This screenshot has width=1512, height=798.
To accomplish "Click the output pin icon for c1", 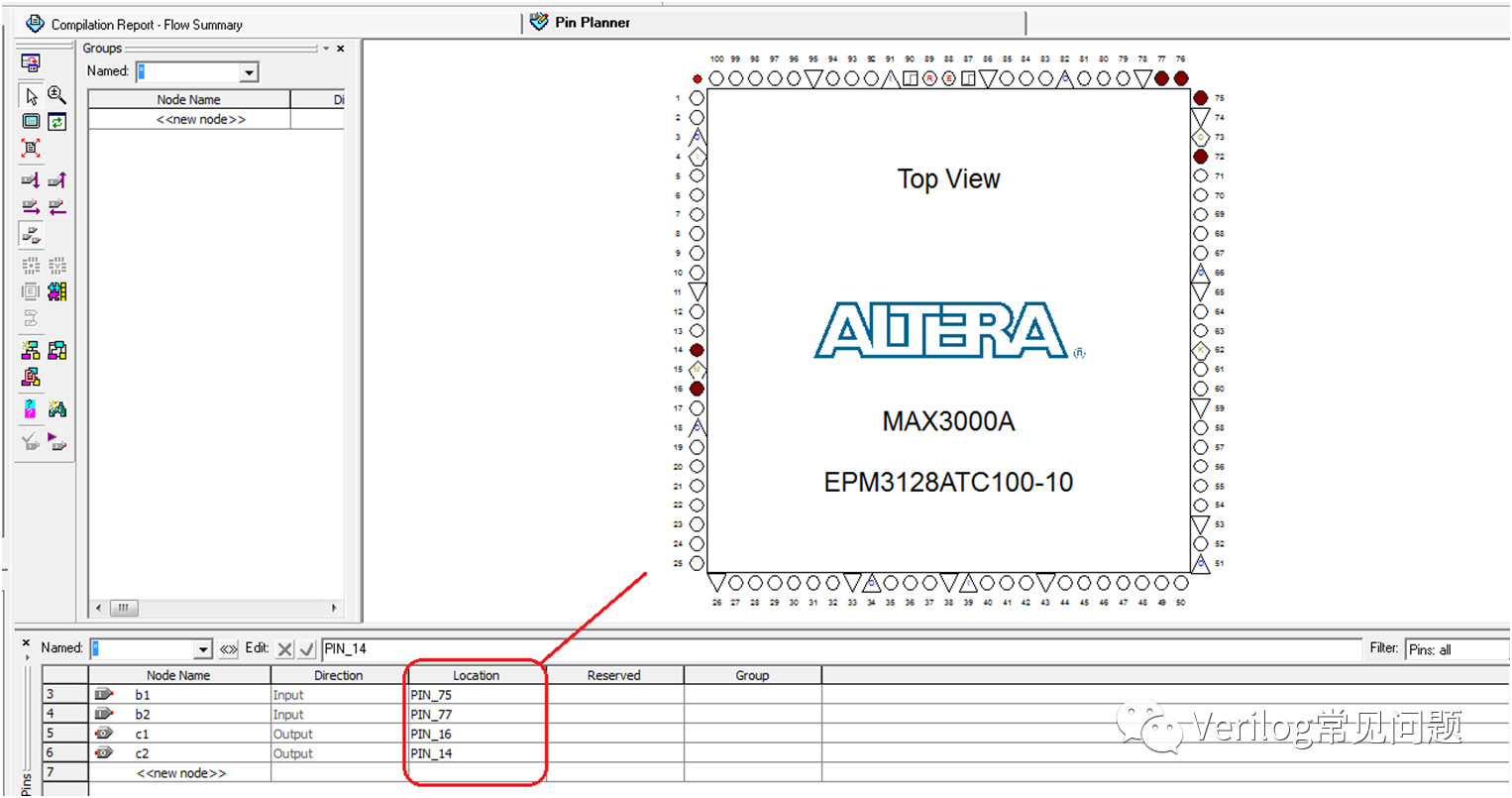I will (x=104, y=734).
